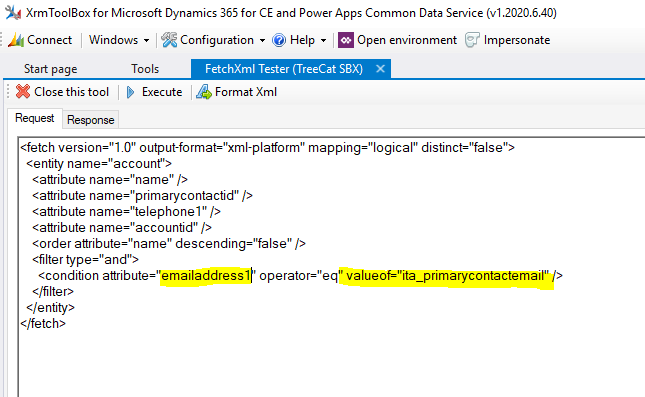Switch to the Tools tab
This screenshot has width=645, height=397.
click(145, 69)
